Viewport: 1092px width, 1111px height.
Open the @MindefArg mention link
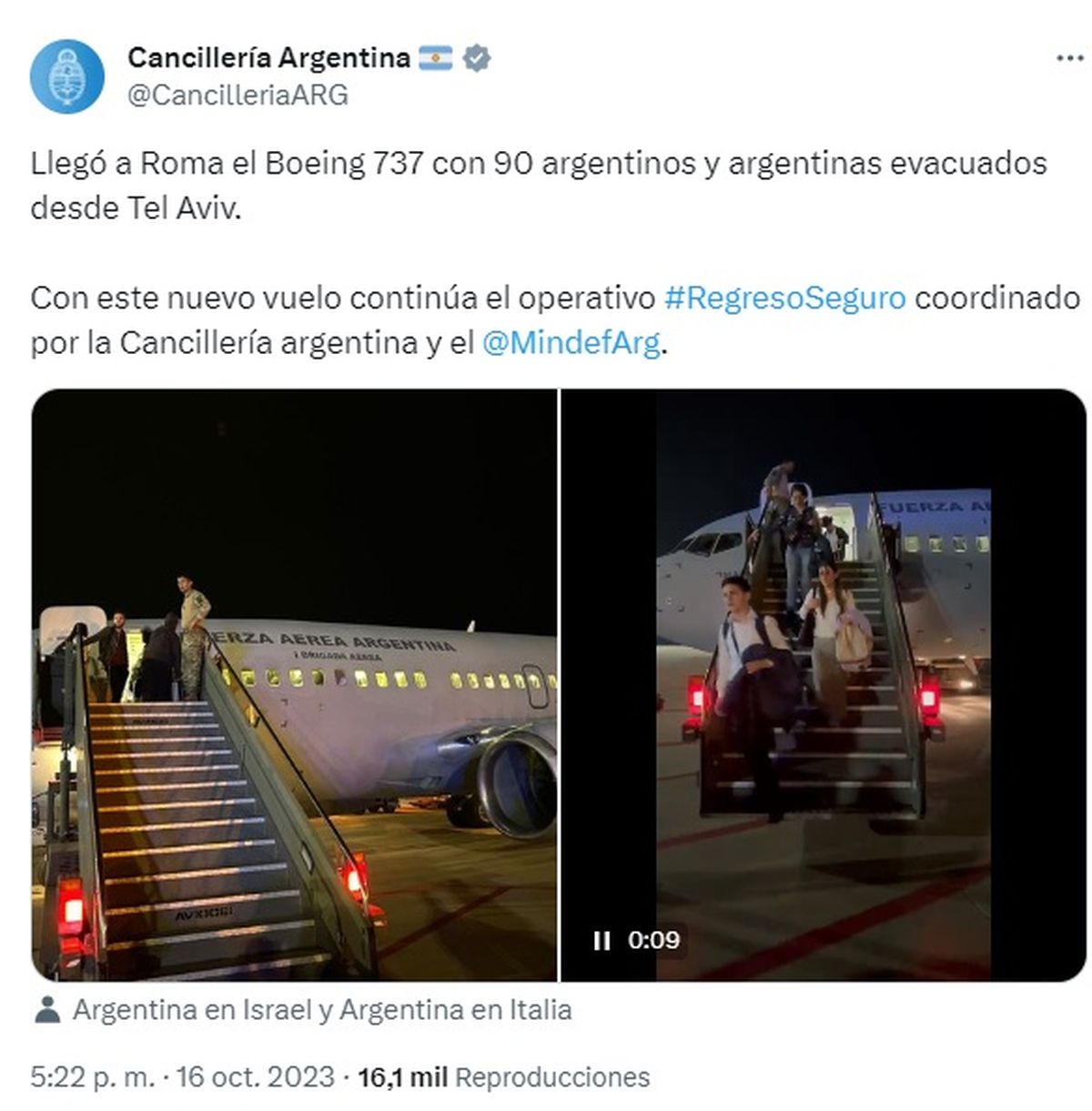(x=571, y=342)
